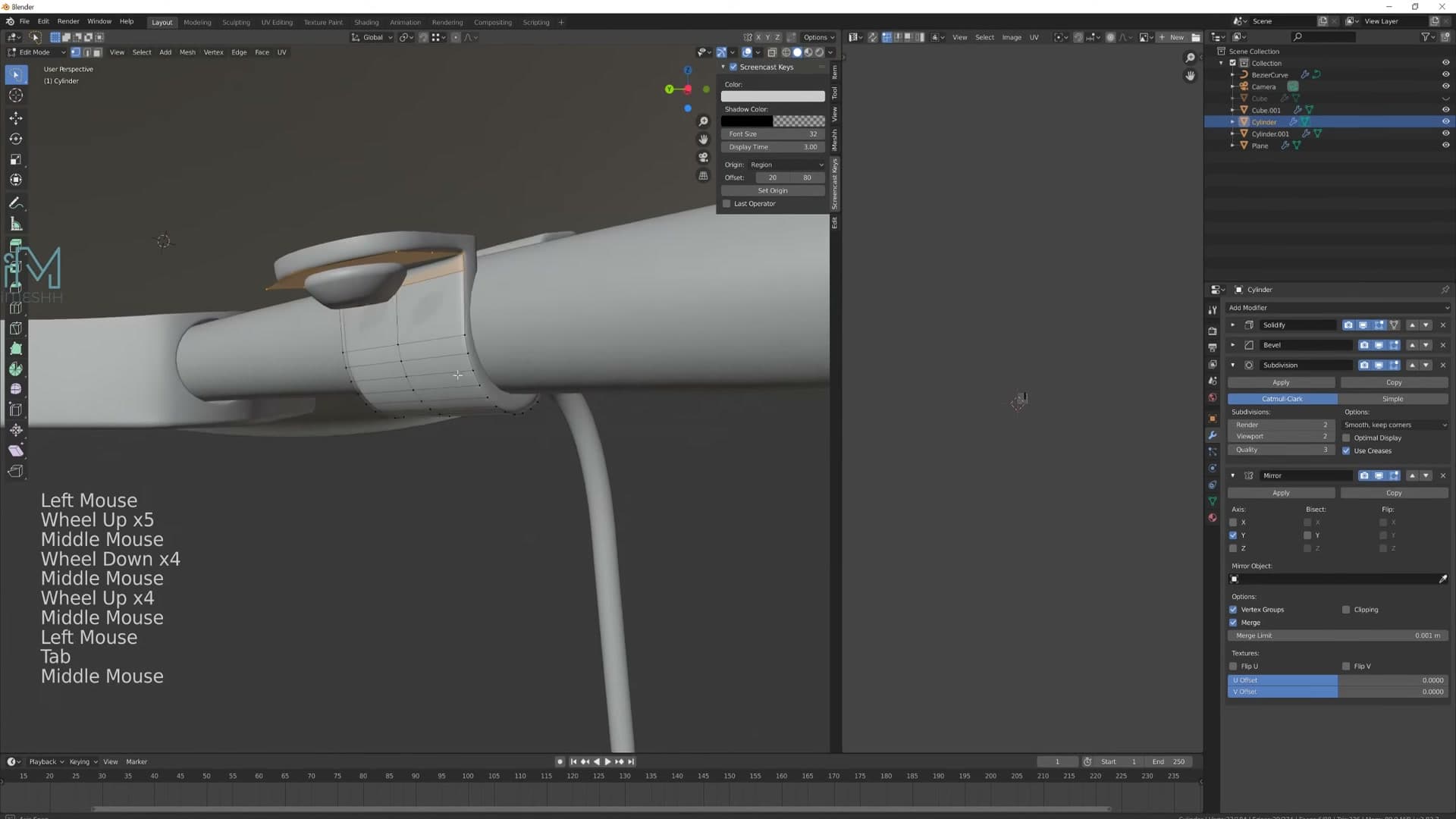The width and height of the screenshot is (1456, 819).
Task: Click the Mirror Object eyedropper
Action: 1442,579
